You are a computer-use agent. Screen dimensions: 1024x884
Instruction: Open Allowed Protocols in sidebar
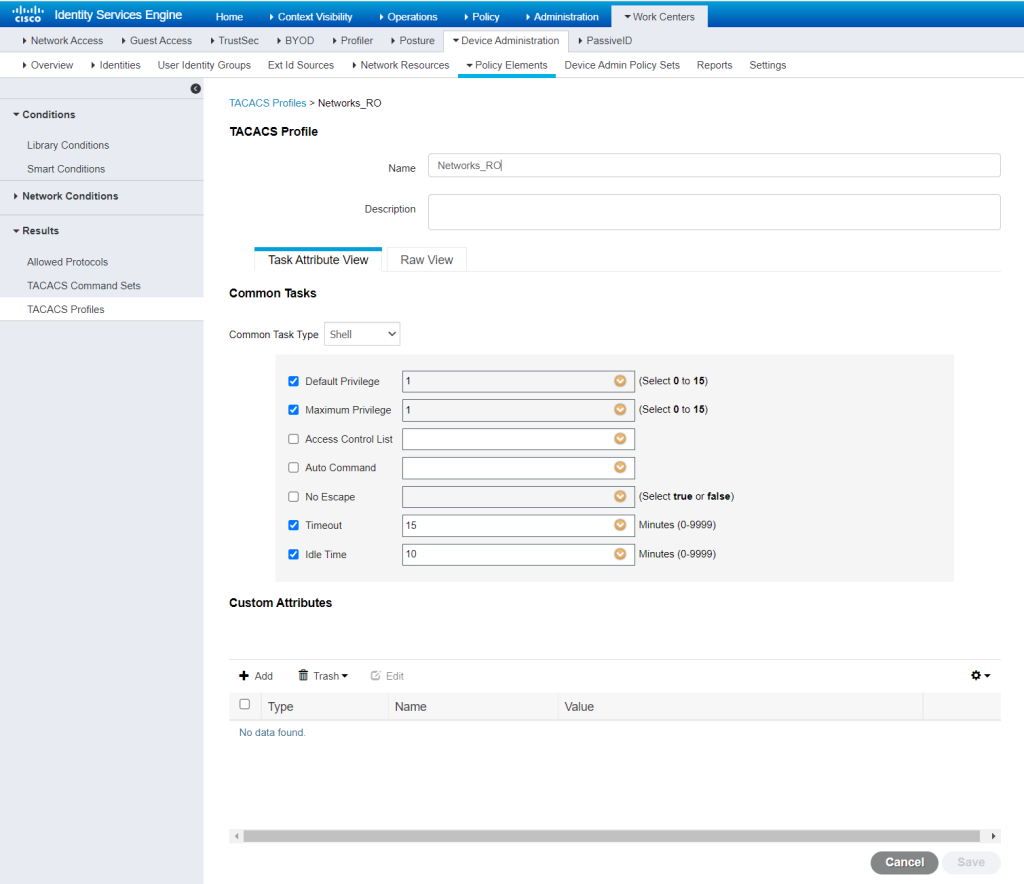67,262
